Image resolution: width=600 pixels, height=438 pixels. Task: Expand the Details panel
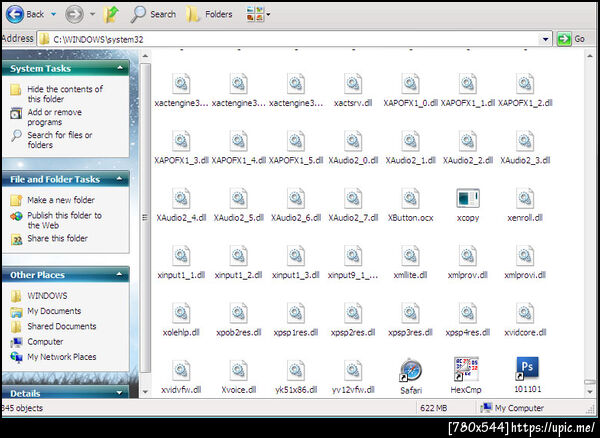(x=119, y=393)
